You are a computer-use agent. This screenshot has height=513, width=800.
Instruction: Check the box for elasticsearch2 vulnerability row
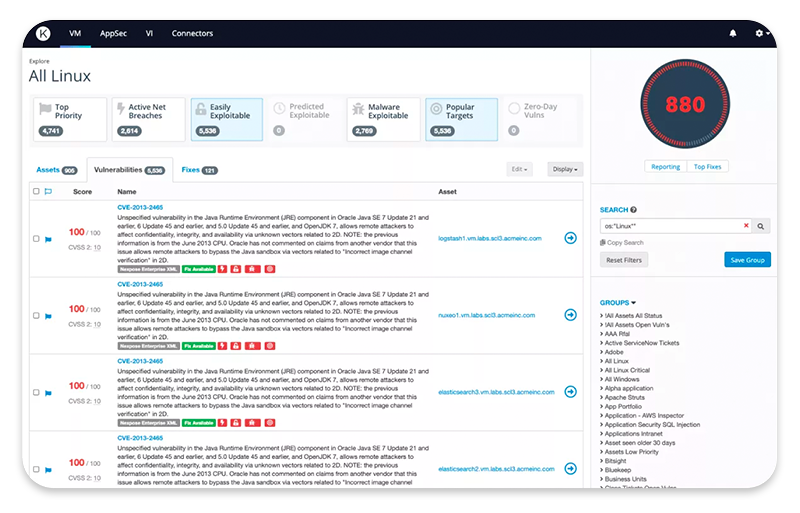pos(36,469)
